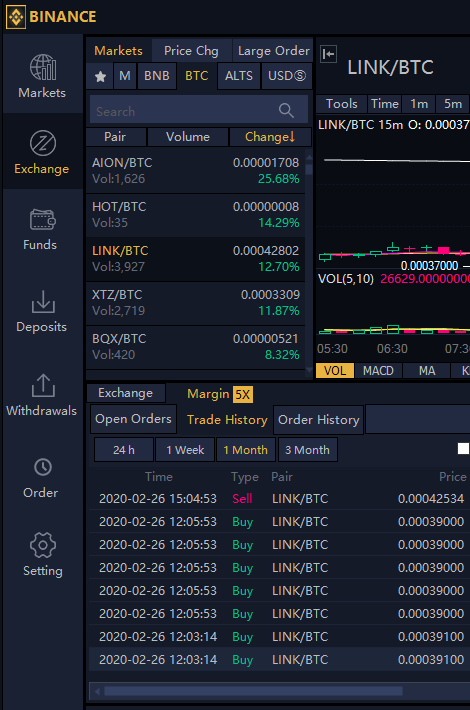Screen dimensions: 470x710
Task: Open the Order clock section
Action: 42,478
